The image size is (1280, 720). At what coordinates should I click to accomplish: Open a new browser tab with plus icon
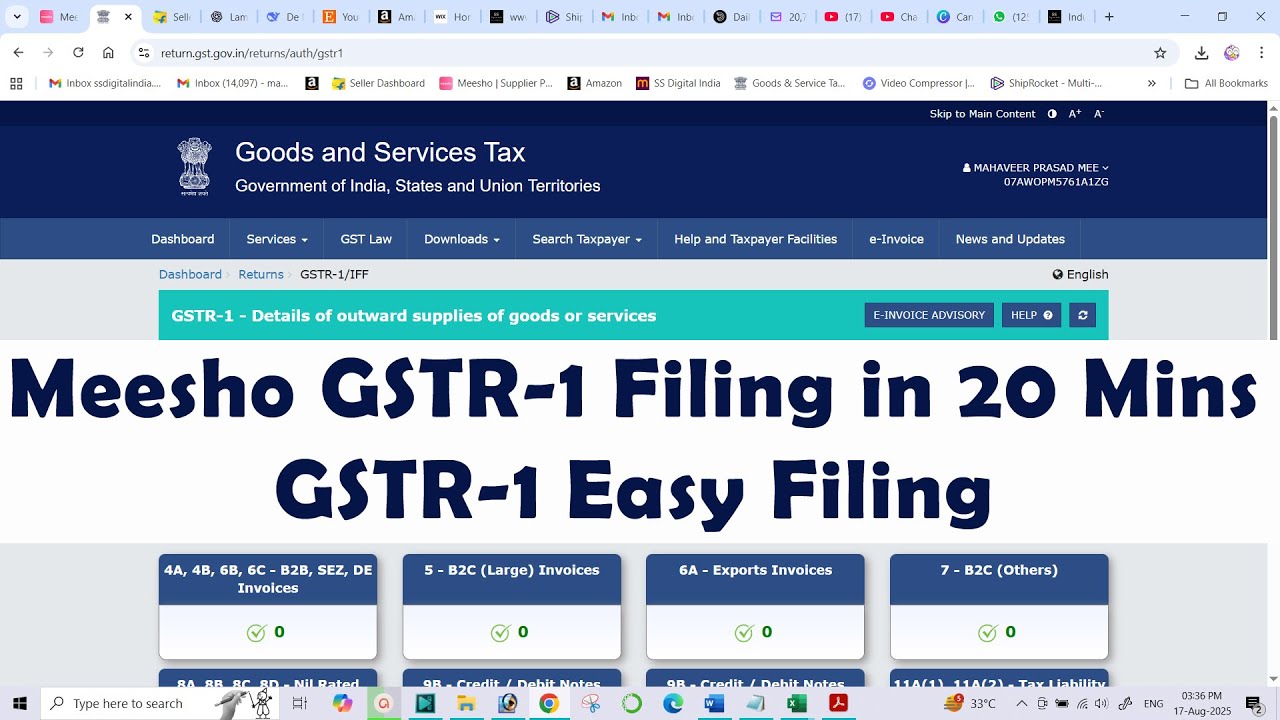(1108, 17)
